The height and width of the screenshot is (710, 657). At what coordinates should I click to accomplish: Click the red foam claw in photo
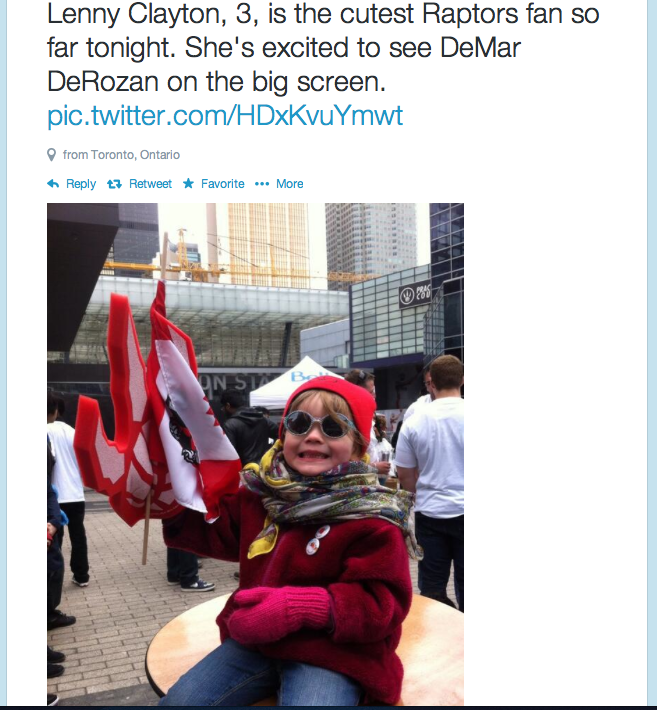pos(118,417)
